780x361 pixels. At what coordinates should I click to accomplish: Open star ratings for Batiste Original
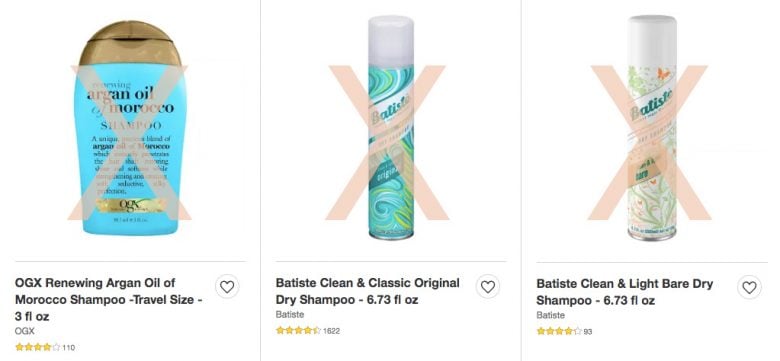pyautogui.click(x=298, y=330)
